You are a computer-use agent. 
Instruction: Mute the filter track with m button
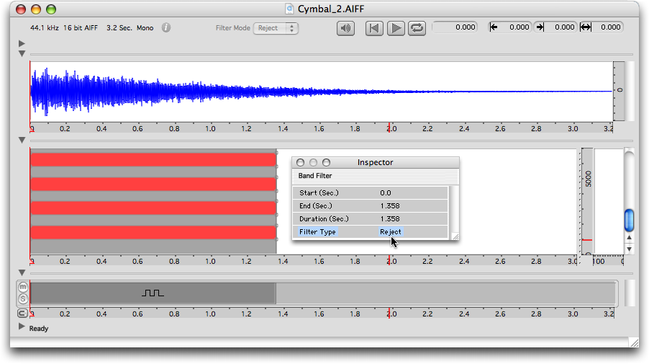[23, 287]
